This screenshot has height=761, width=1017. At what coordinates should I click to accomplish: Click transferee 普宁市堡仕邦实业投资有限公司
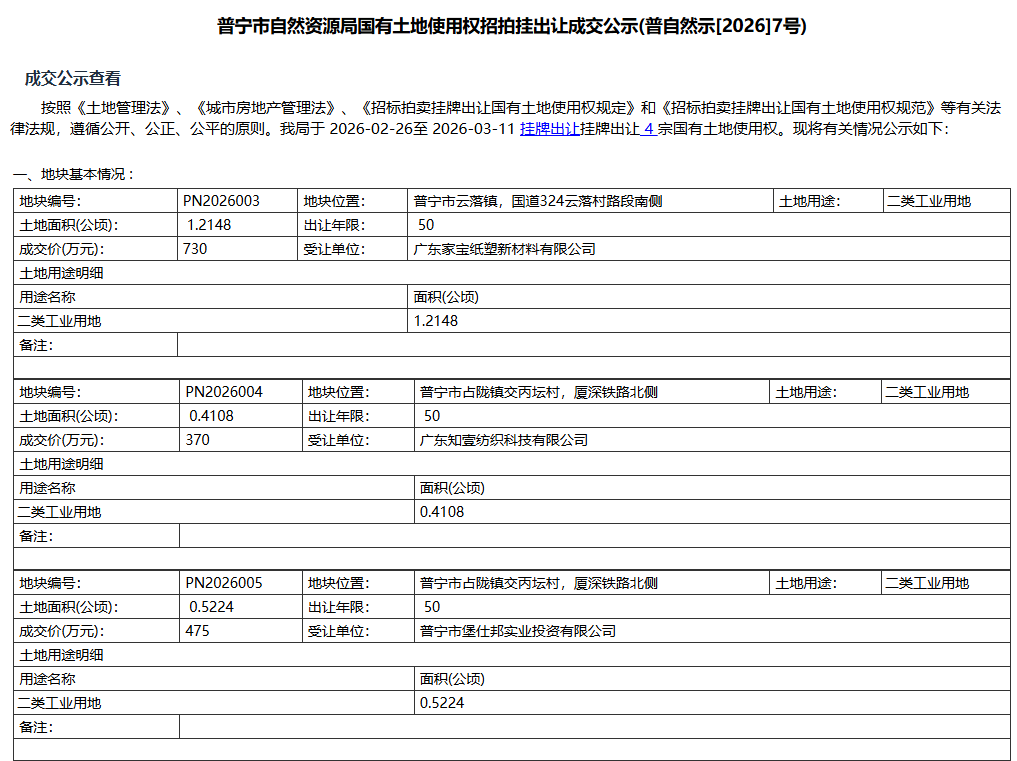518,631
